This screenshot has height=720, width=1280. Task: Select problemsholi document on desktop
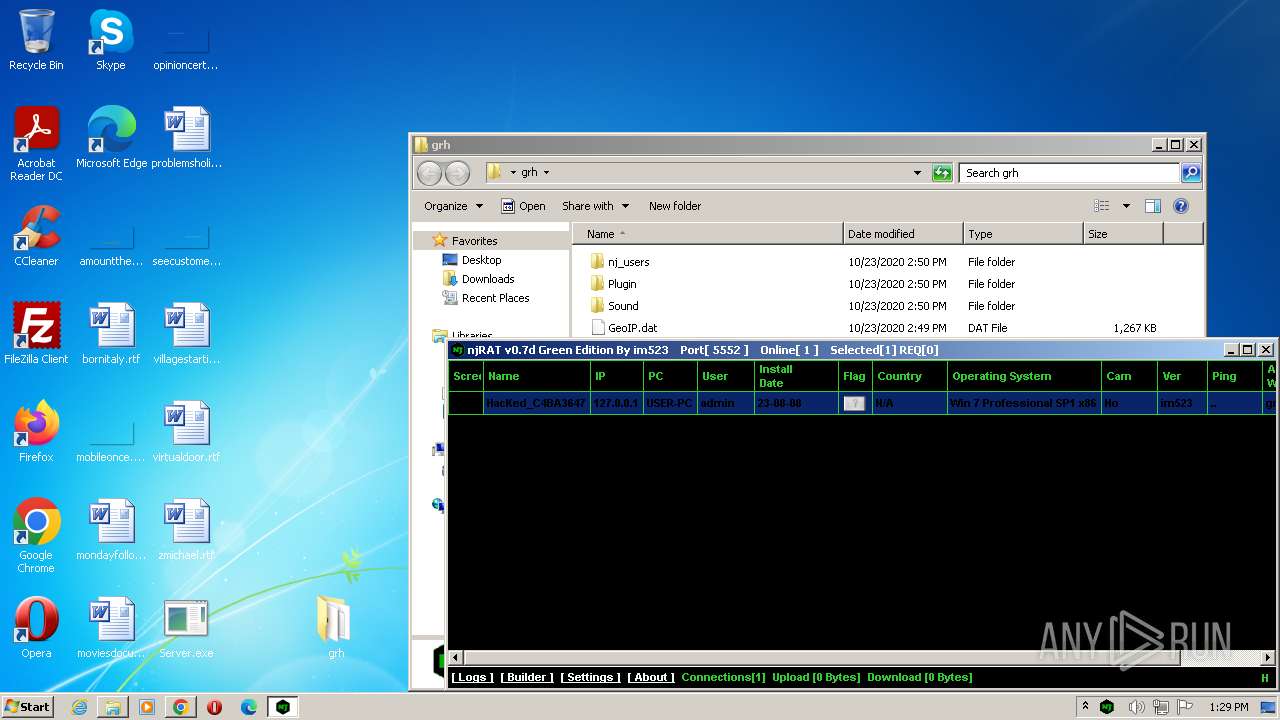click(186, 138)
